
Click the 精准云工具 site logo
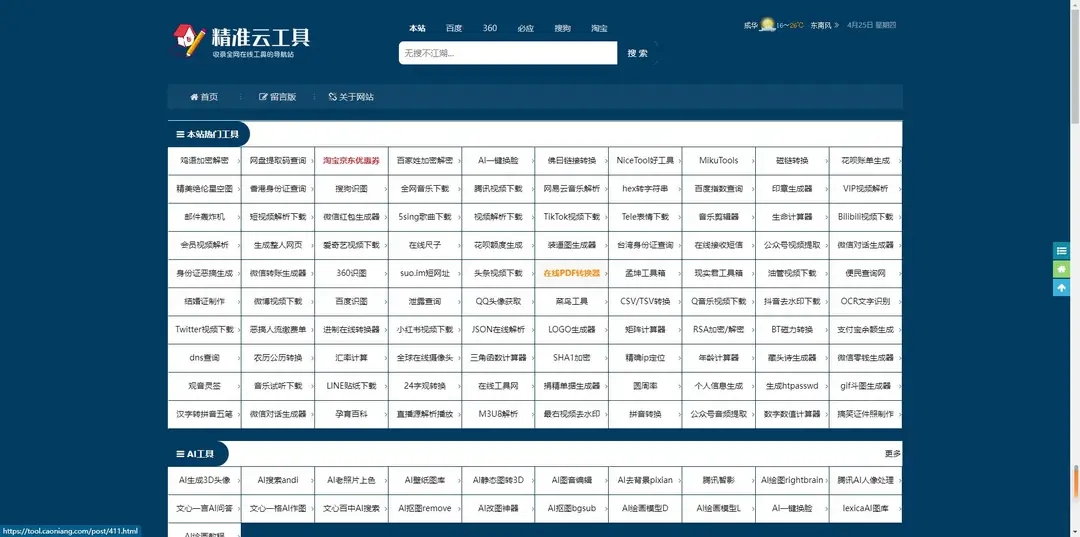241,40
